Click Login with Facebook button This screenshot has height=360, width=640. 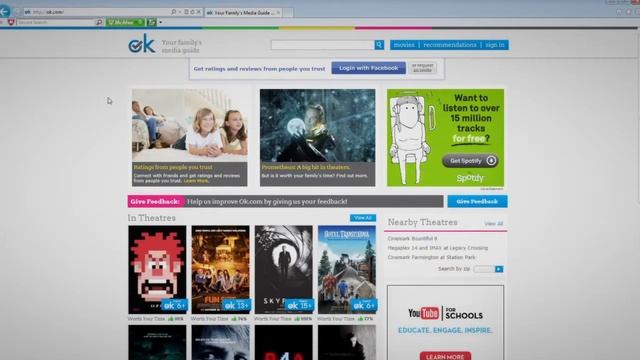pos(369,68)
